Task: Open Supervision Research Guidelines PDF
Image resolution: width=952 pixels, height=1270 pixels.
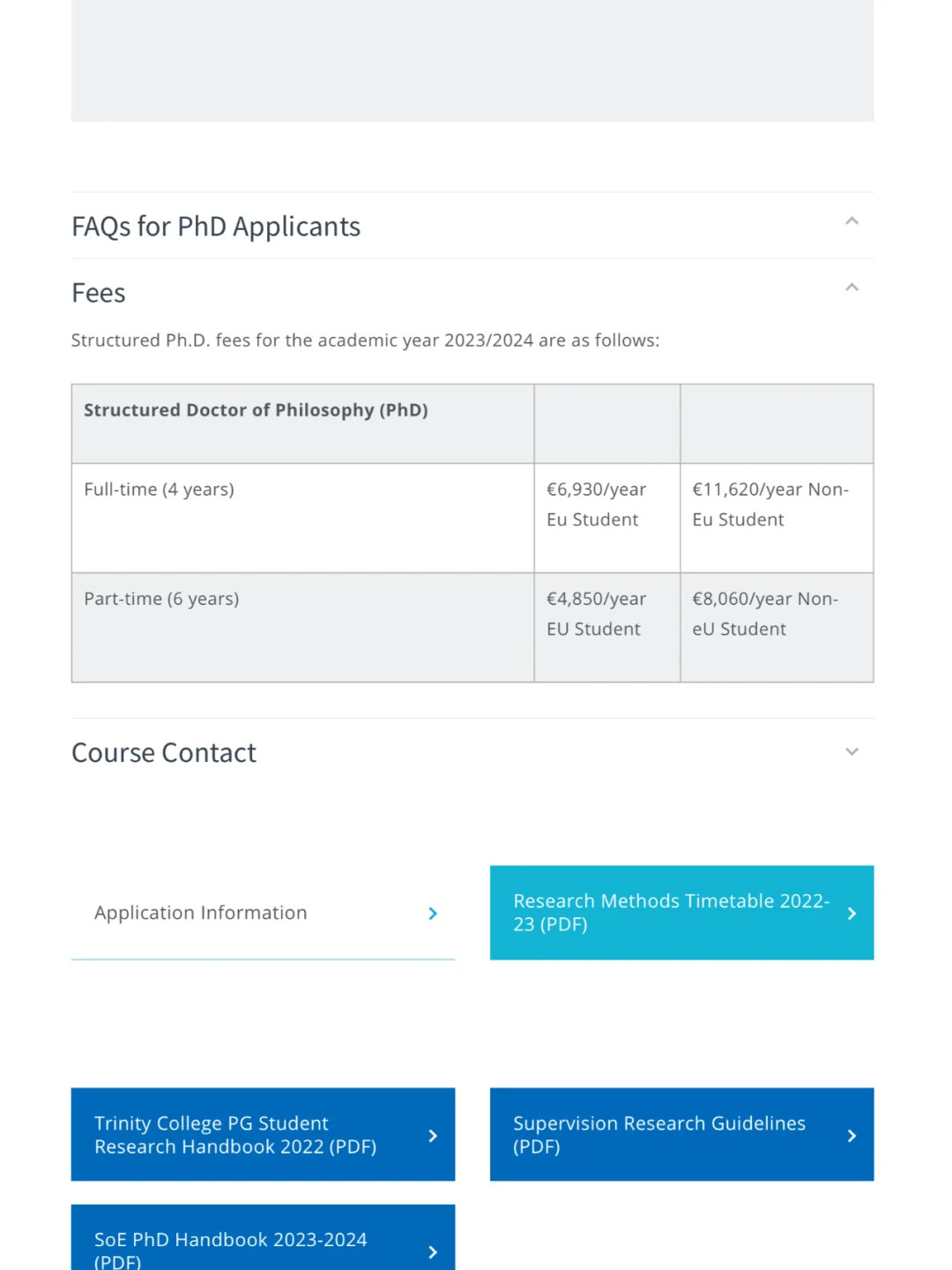Action: [681, 1134]
